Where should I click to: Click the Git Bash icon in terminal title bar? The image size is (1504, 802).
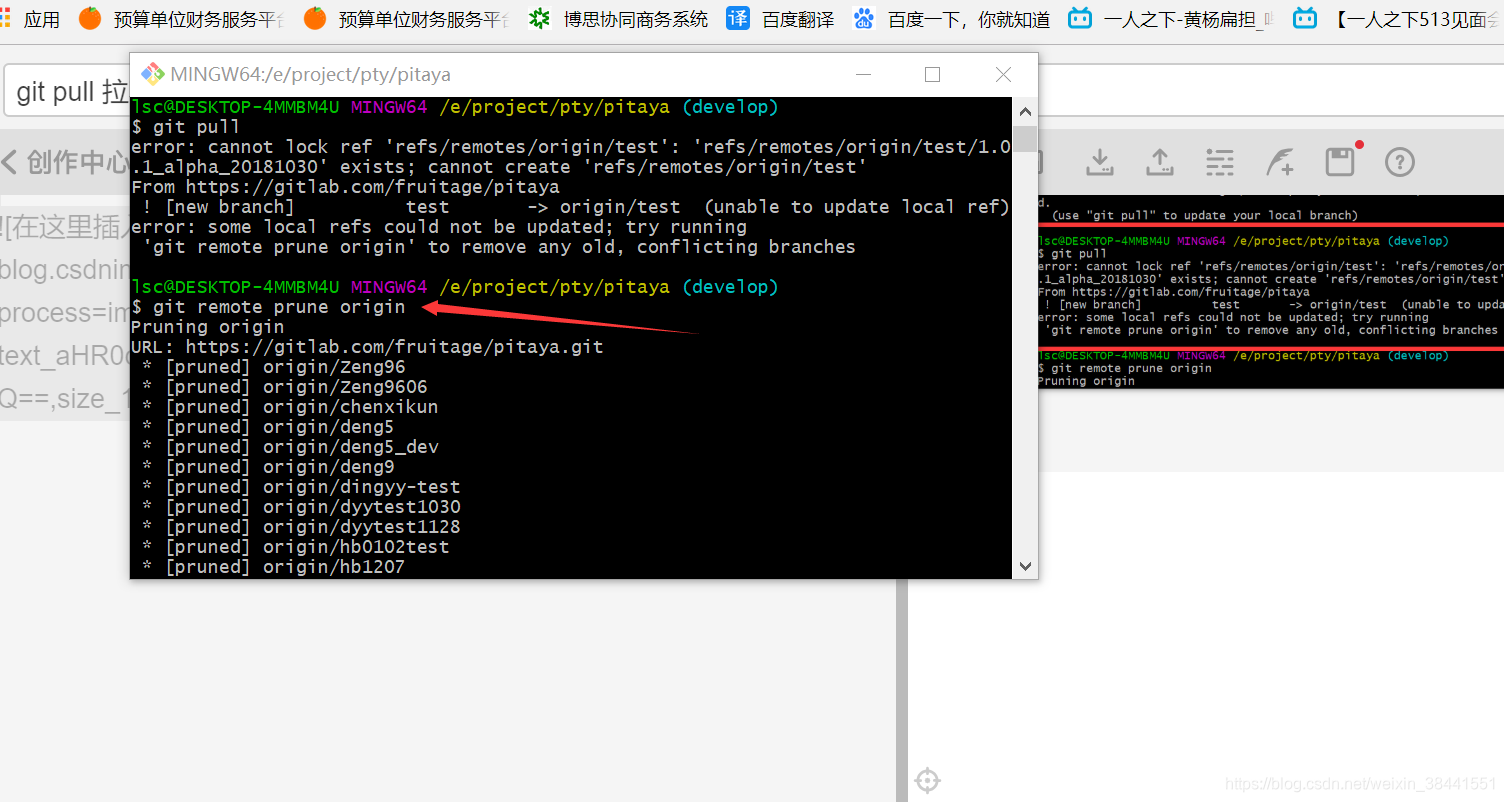tap(152, 74)
